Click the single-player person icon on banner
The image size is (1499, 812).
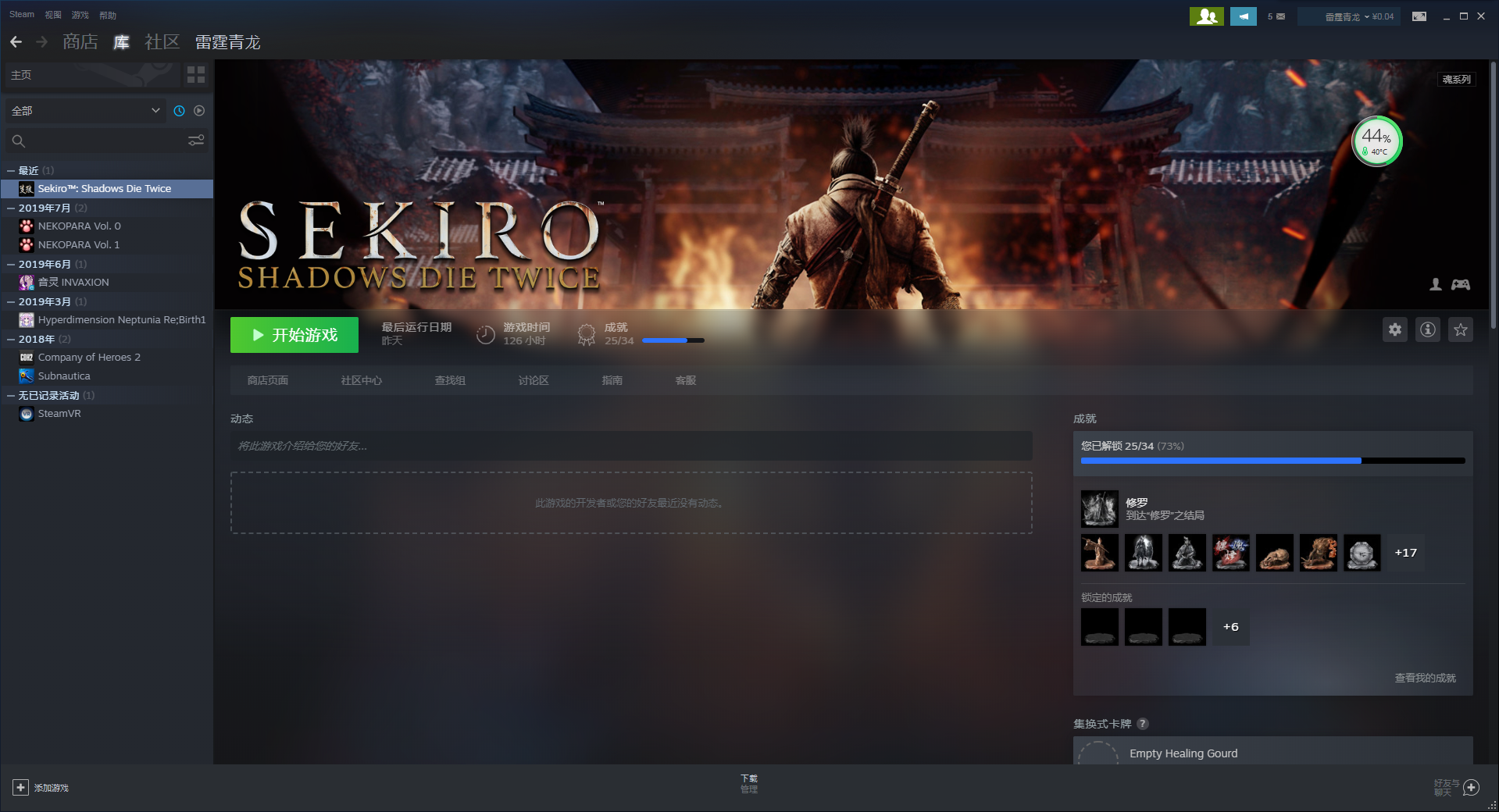point(1436,285)
